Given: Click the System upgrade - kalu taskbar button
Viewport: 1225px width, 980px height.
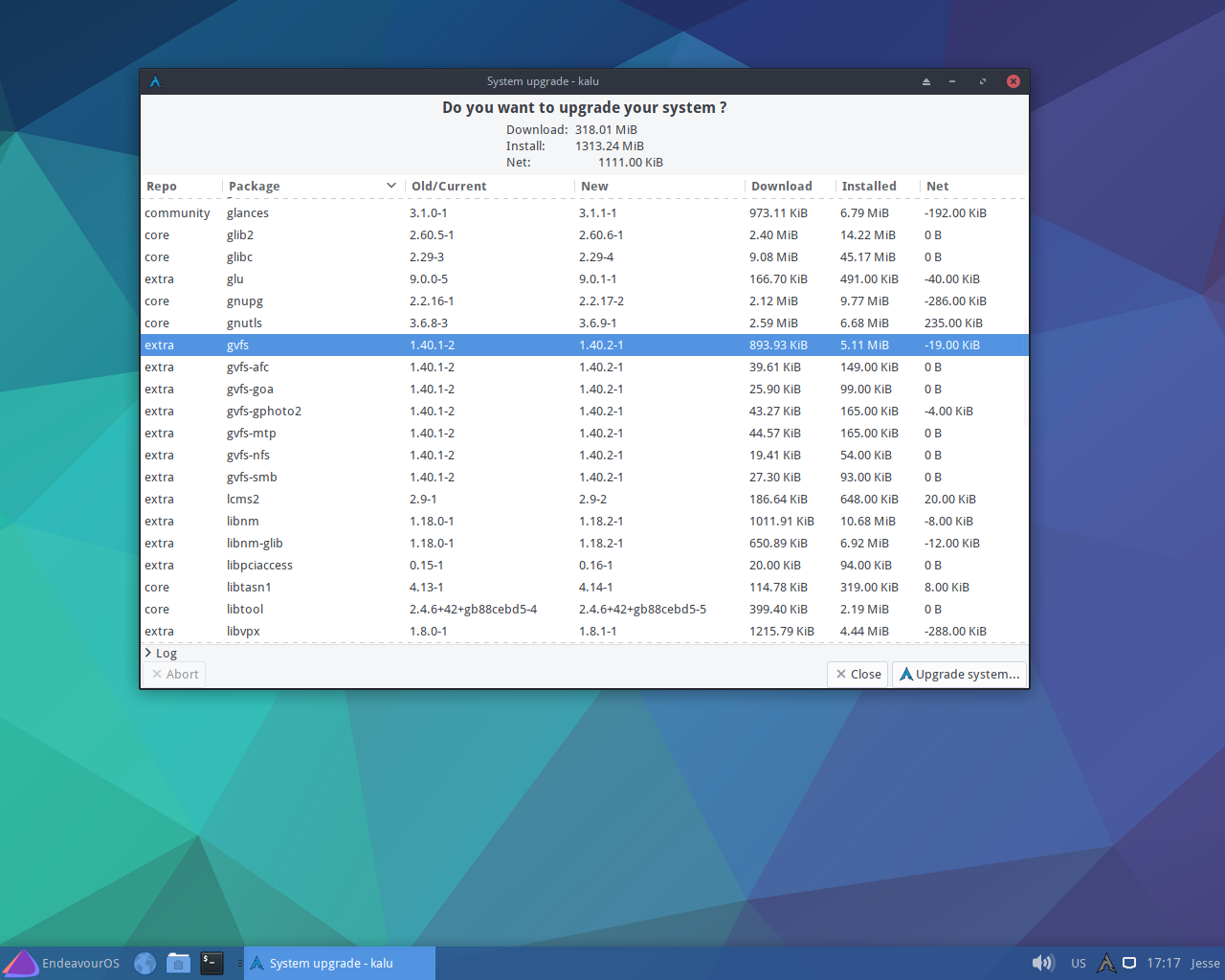Looking at the screenshot, I should [340, 963].
